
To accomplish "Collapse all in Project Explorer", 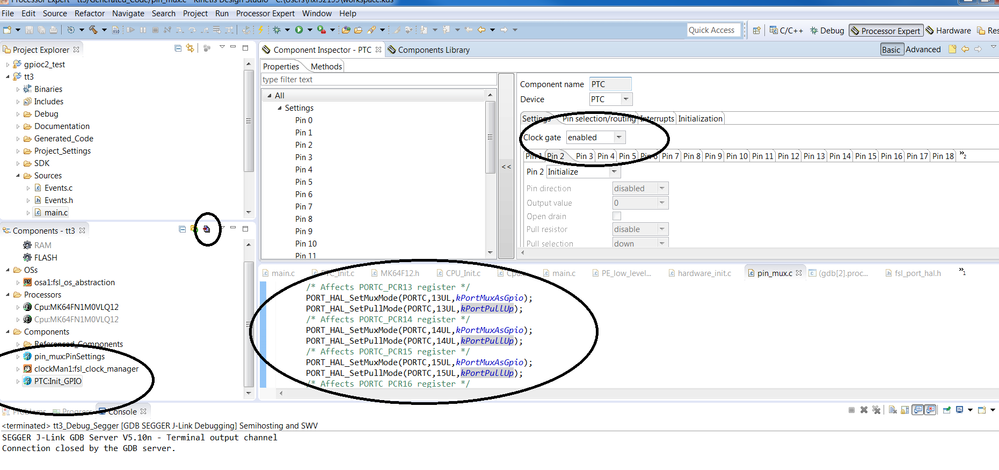I will [x=178, y=48].
